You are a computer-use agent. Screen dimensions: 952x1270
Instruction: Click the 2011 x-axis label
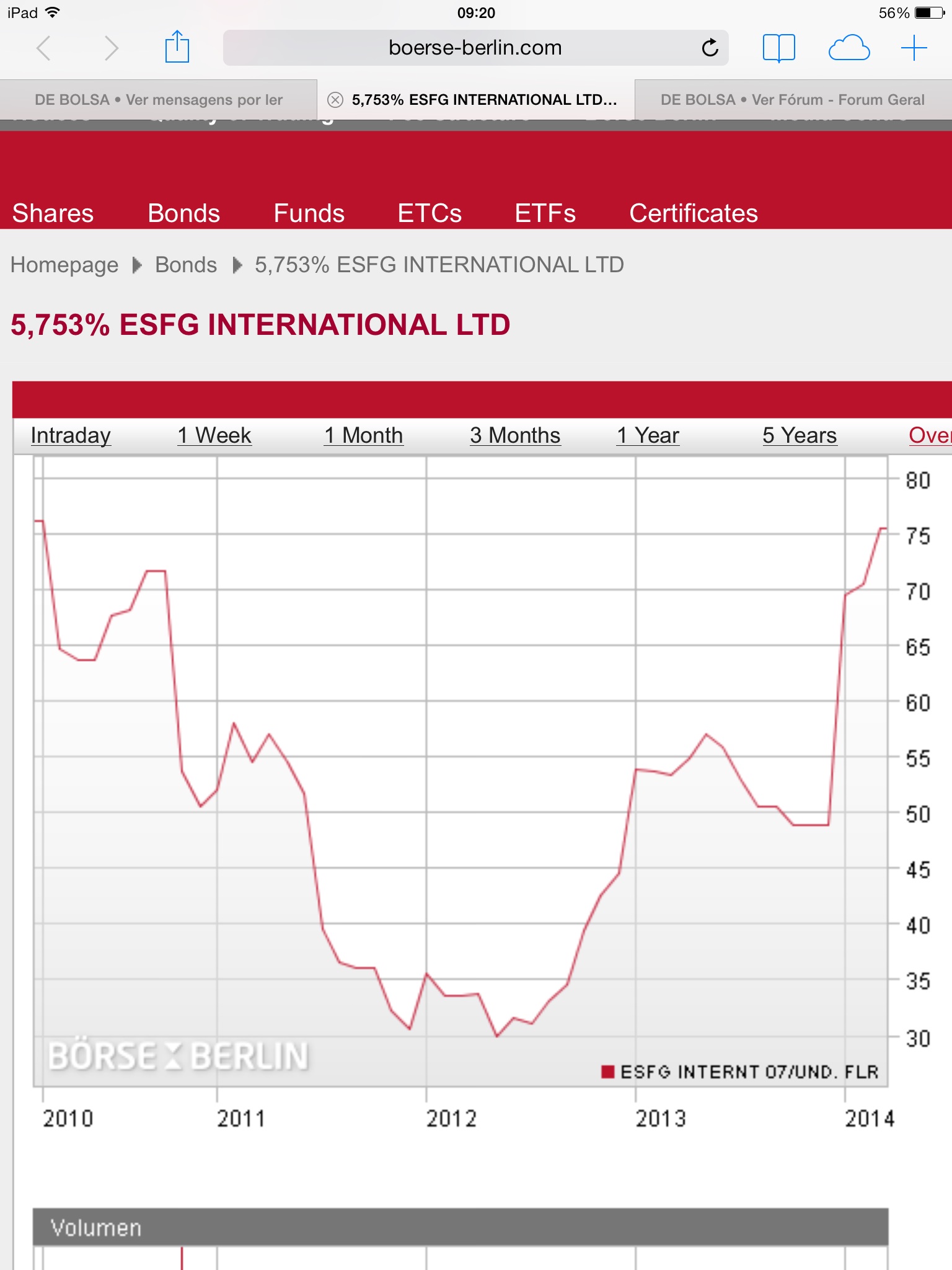pos(241,1119)
